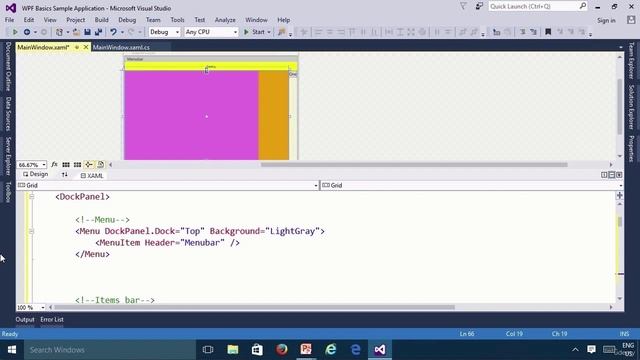
Task: Open the Any CPU platform dropdown
Action: click(211, 32)
